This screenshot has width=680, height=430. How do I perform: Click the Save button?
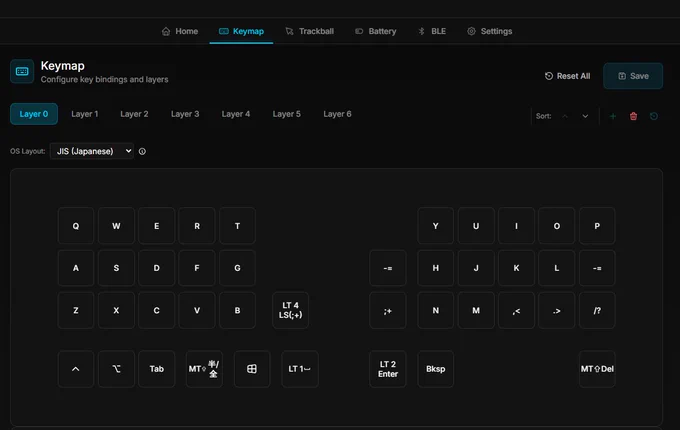coord(633,76)
